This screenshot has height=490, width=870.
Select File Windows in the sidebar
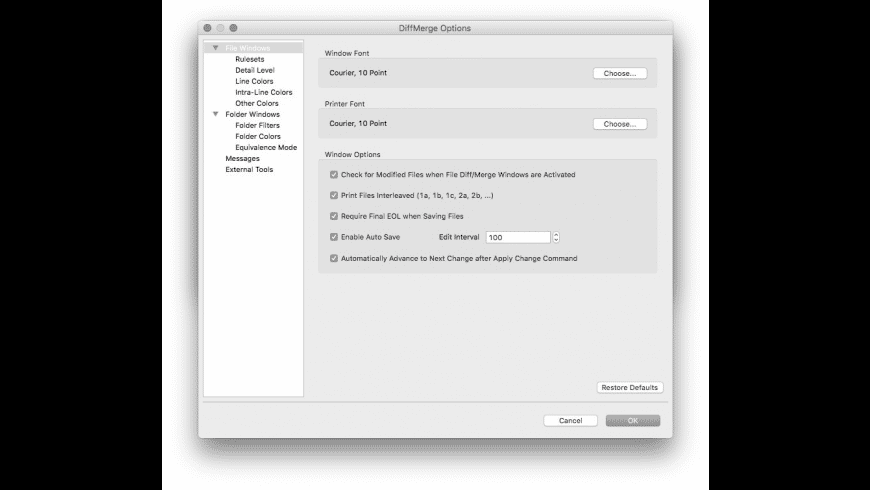click(x=247, y=48)
